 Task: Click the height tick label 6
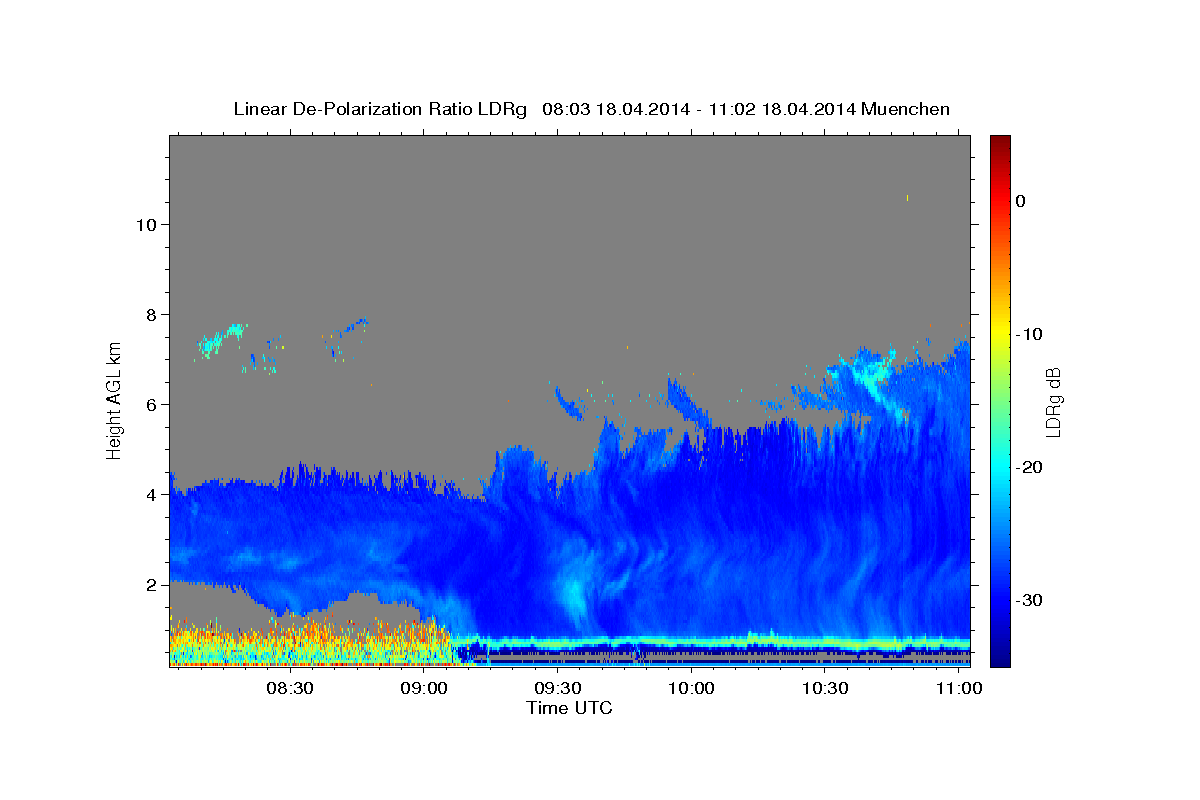pyautogui.click(x=152, y=405)
